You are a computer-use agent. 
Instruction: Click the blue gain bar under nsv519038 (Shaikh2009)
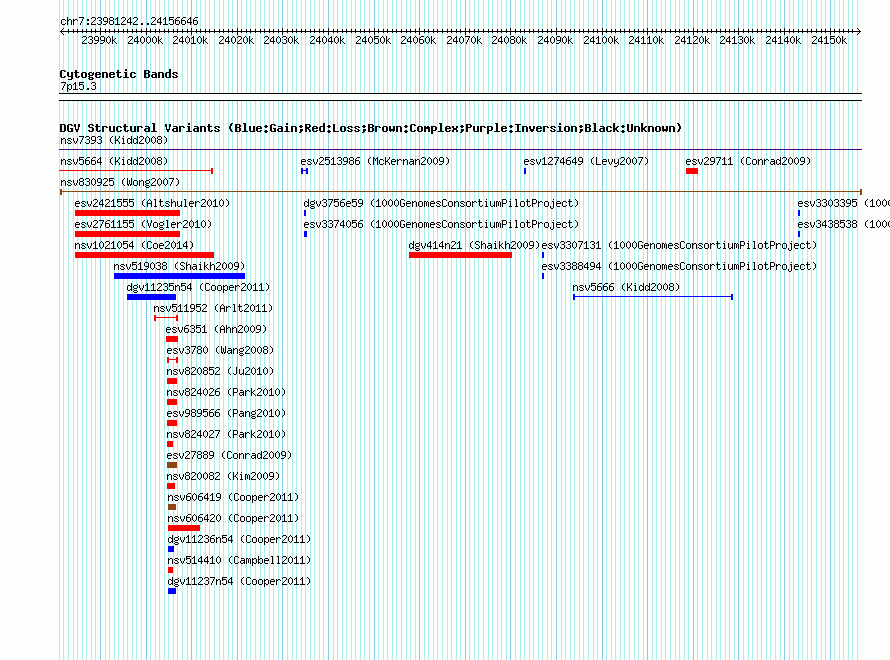(179, 276)
